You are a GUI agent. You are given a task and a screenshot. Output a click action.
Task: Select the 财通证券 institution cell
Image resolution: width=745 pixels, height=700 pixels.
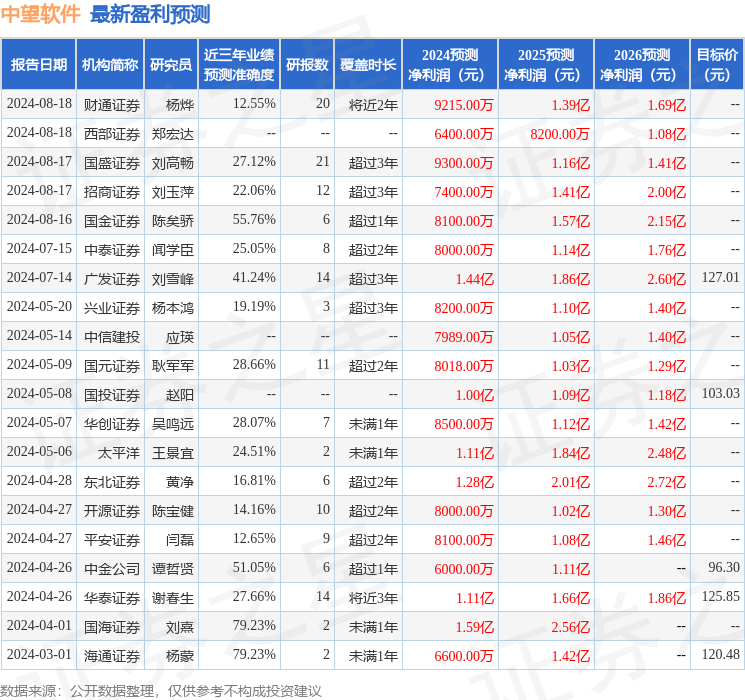pos(112,105)
